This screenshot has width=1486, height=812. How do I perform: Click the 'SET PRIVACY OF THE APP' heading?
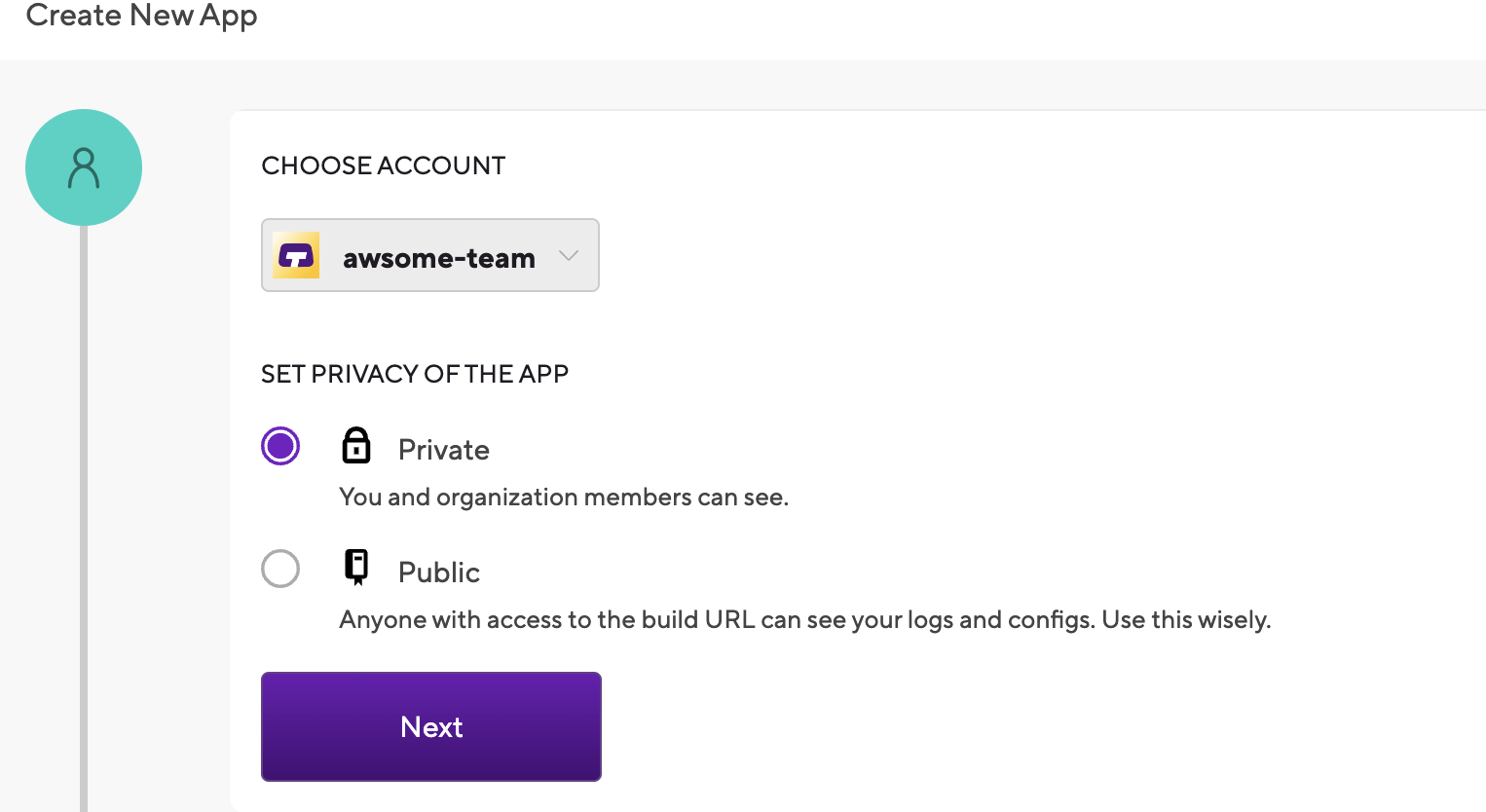[415, 374]
